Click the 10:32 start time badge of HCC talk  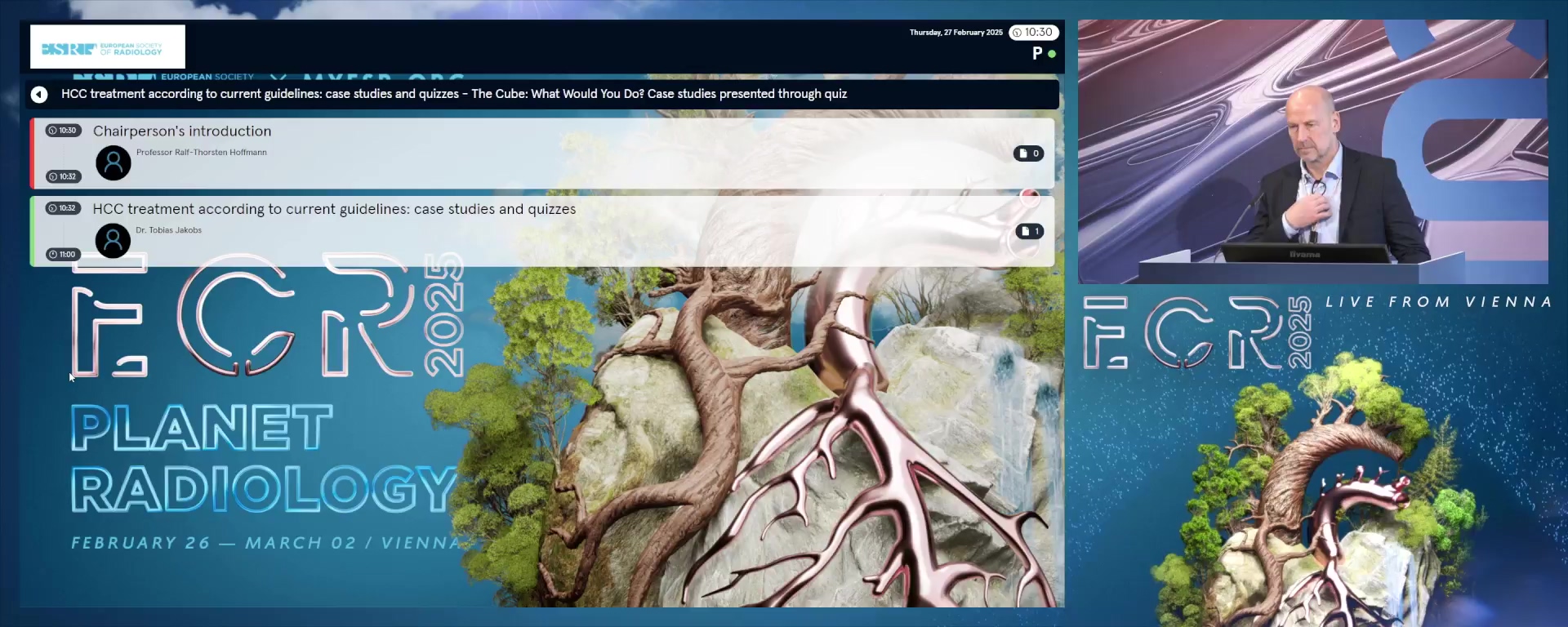click(x=63, y=208)
